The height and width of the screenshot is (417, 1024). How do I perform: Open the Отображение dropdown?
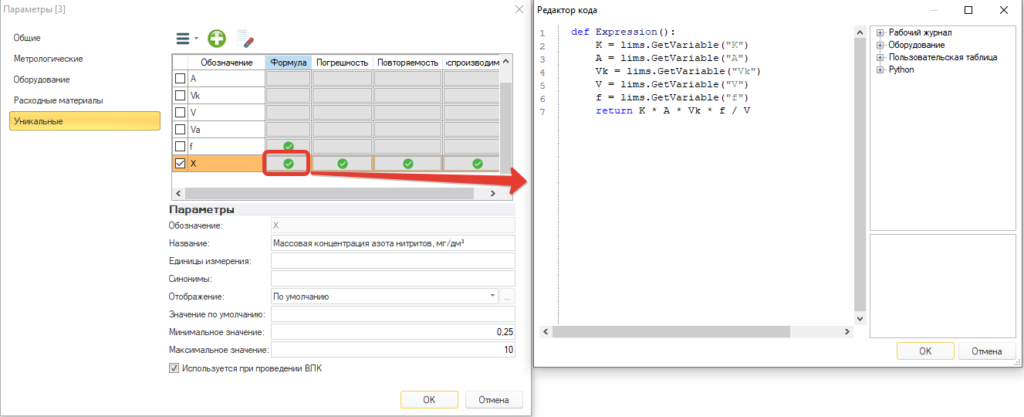point(492,296)
